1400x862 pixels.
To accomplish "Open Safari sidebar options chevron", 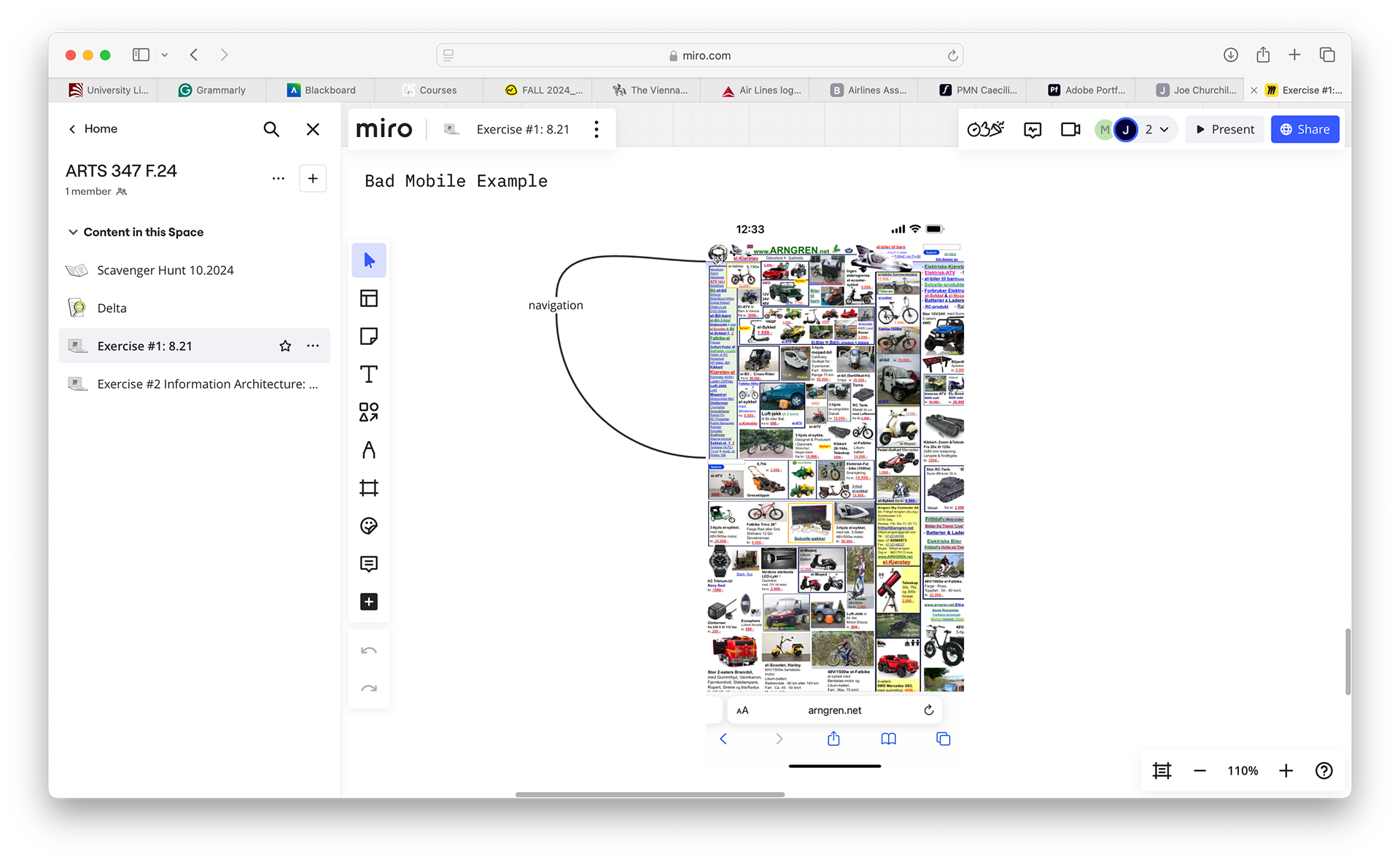I will coord(165,55).
